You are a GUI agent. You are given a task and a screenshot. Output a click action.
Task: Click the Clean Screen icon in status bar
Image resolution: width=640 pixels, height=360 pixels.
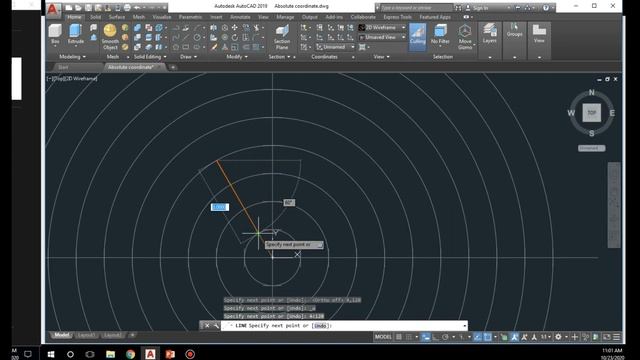pyautogui.click(x=607, y=337)
